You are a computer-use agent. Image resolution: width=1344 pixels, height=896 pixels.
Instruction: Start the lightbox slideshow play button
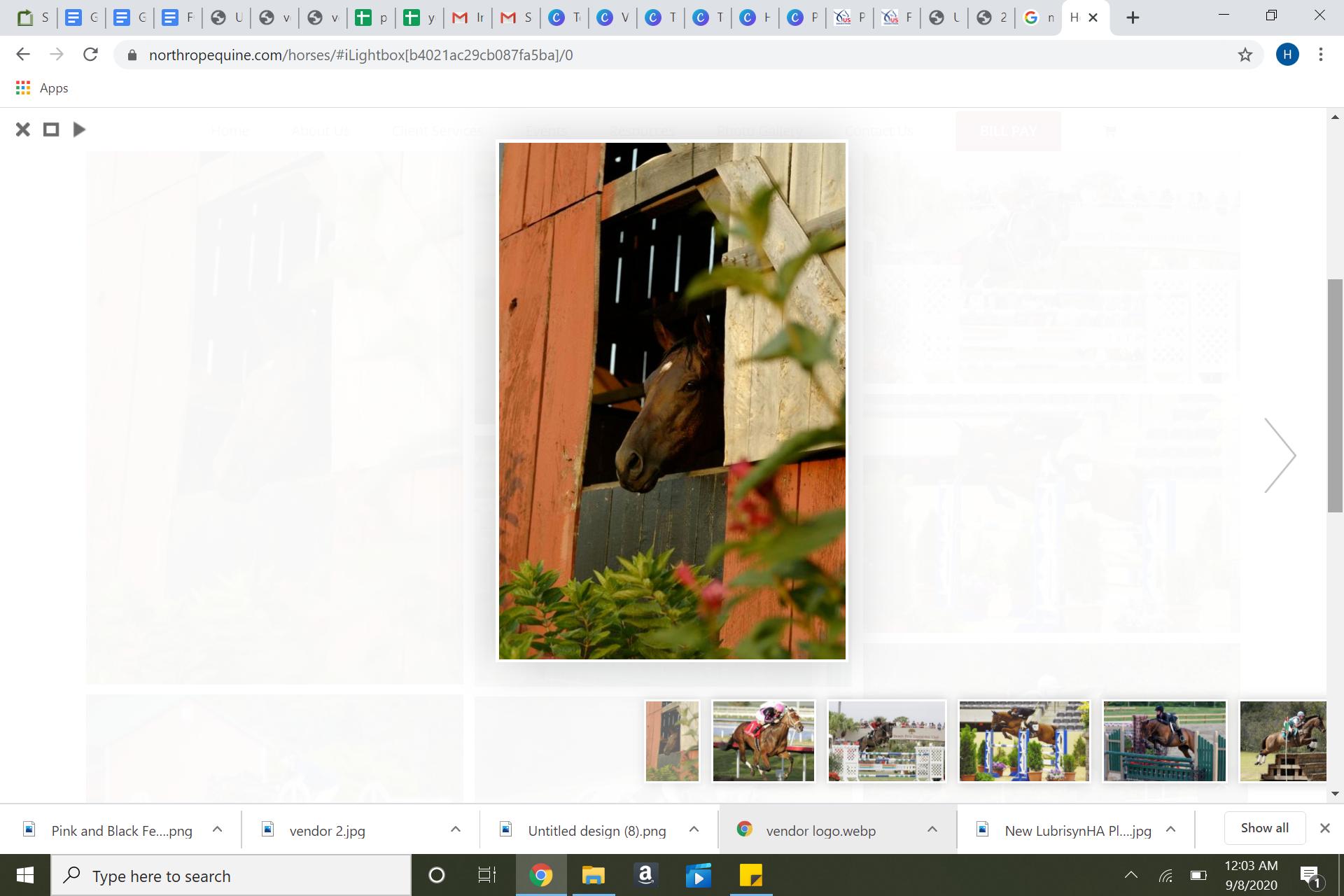pos(79,129)
